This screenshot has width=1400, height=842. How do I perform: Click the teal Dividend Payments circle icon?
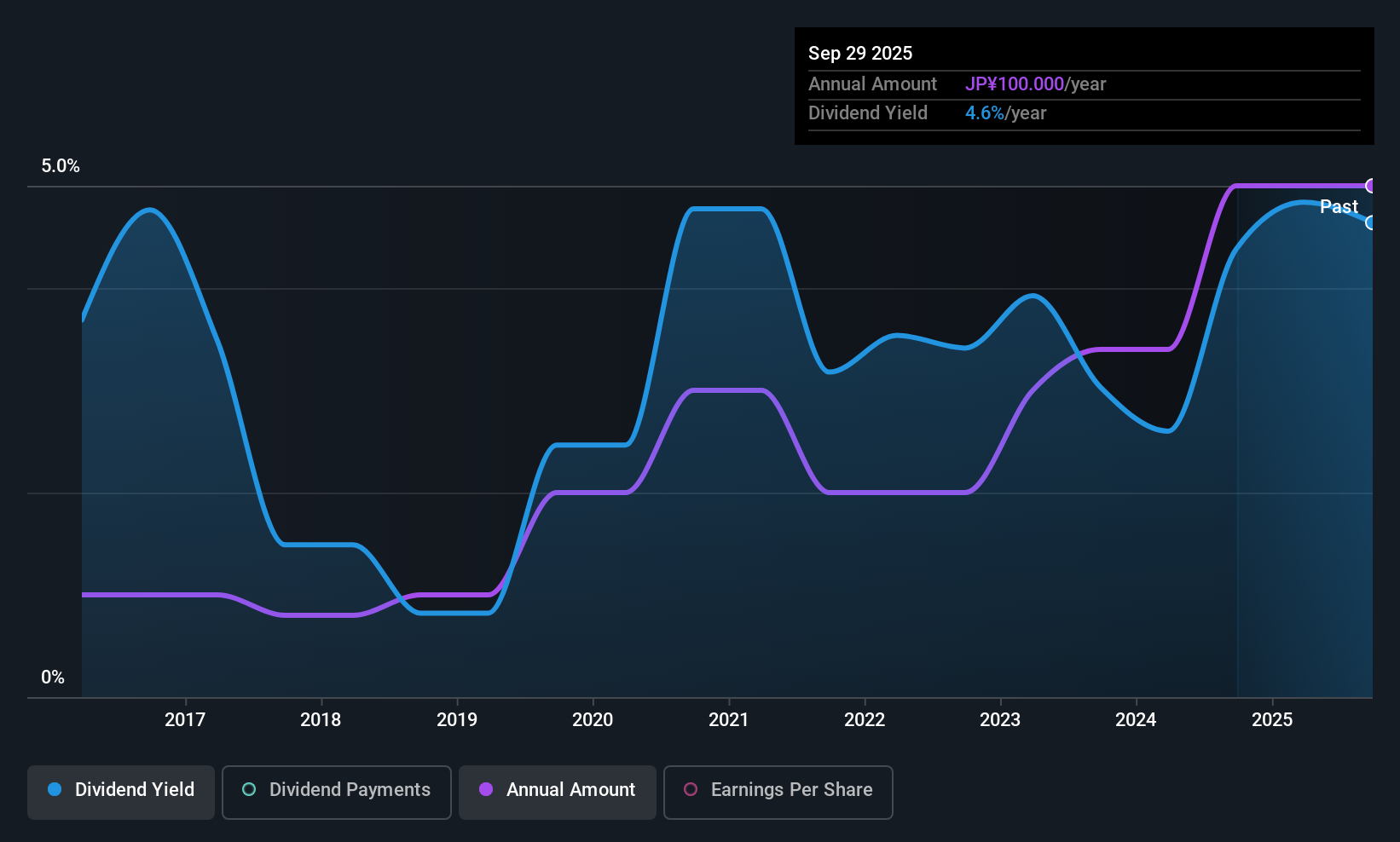tap(248, 790)
